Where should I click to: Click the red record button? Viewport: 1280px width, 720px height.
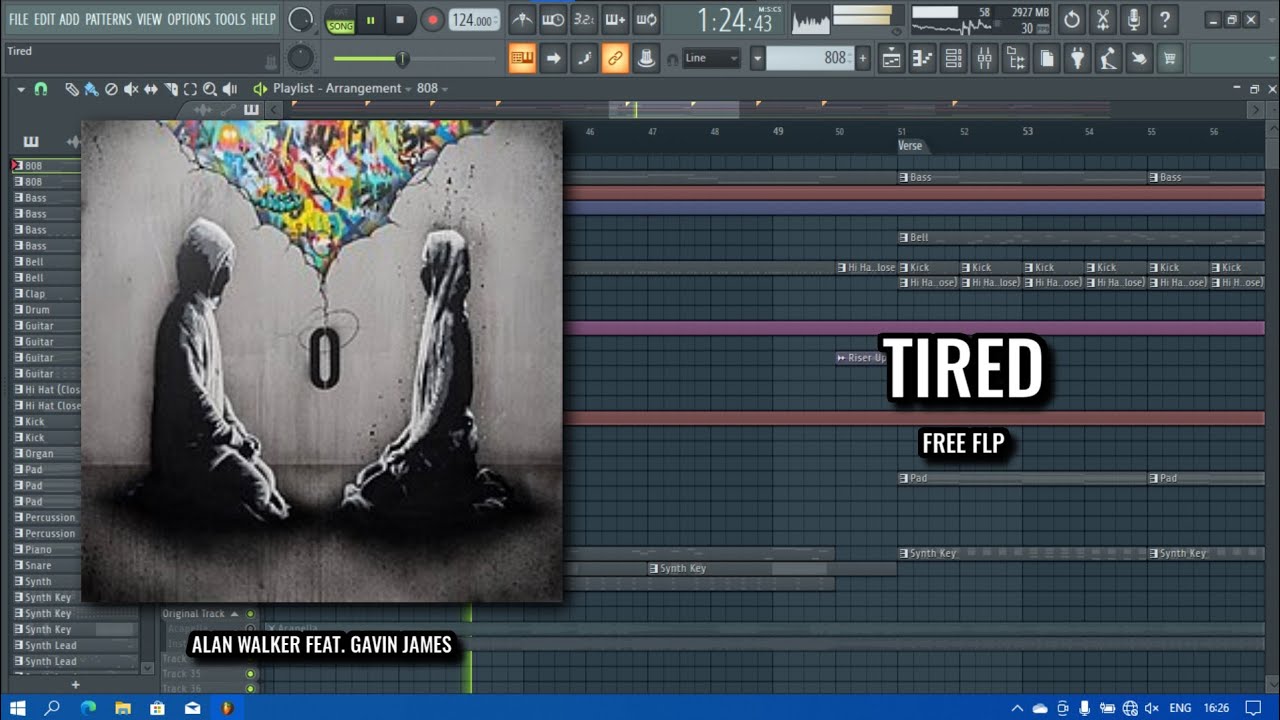click(432, 20)
